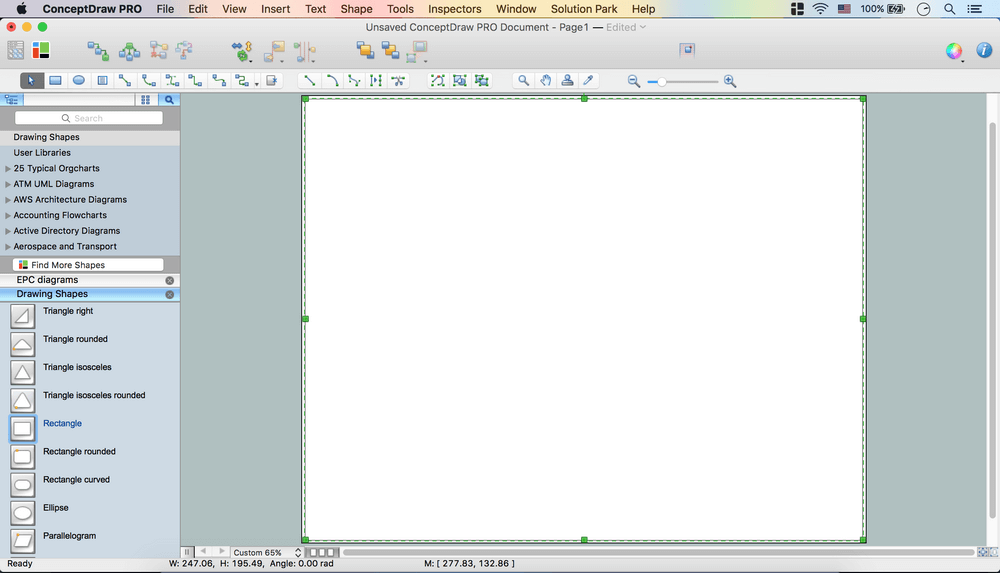
Task: Click the send to back icon
Action: [x=390, y=50]
